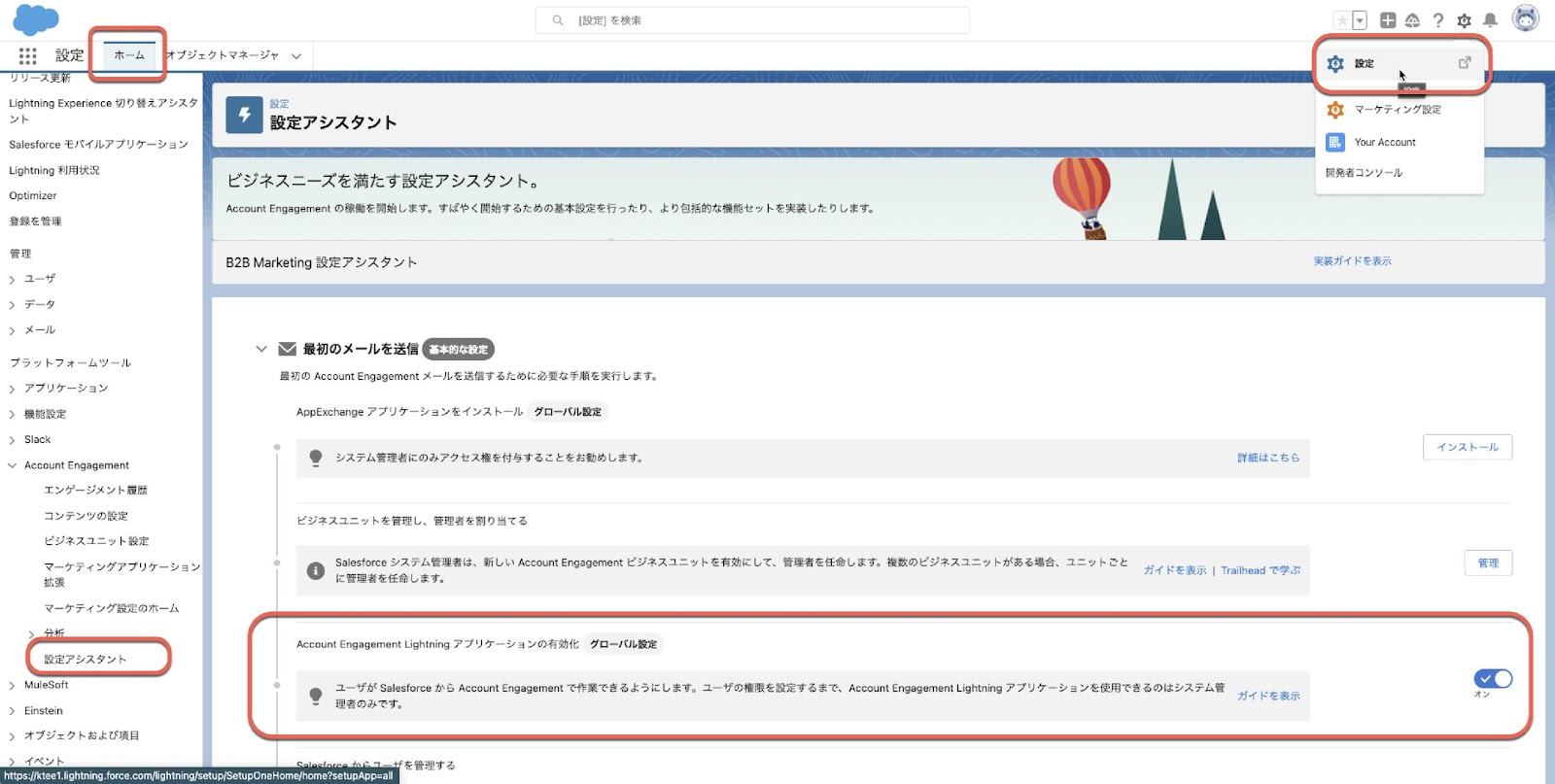Expand the データ tree node
Viewport: 1555px width, 784px height.
13,305
